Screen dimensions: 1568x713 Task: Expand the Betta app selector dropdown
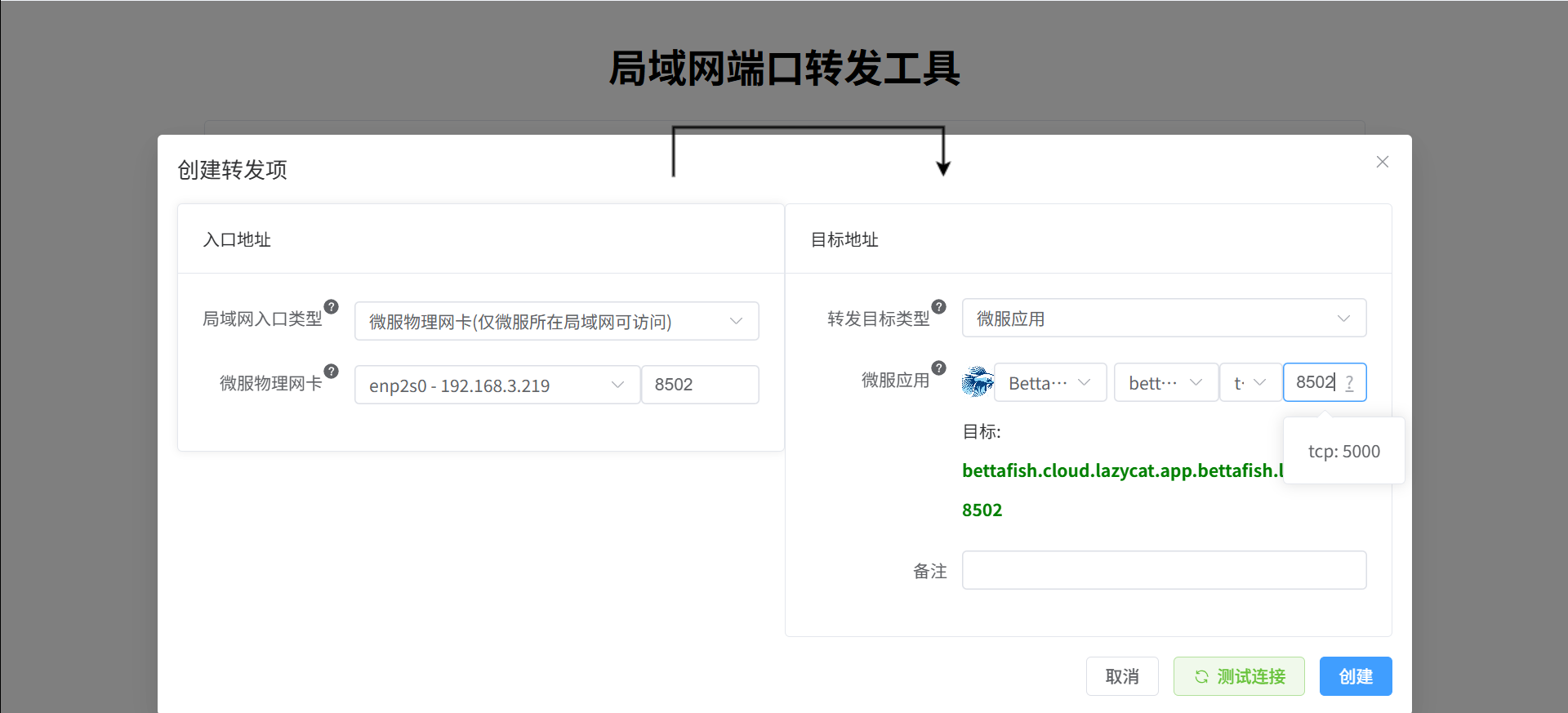click(x=1049, y=382)
